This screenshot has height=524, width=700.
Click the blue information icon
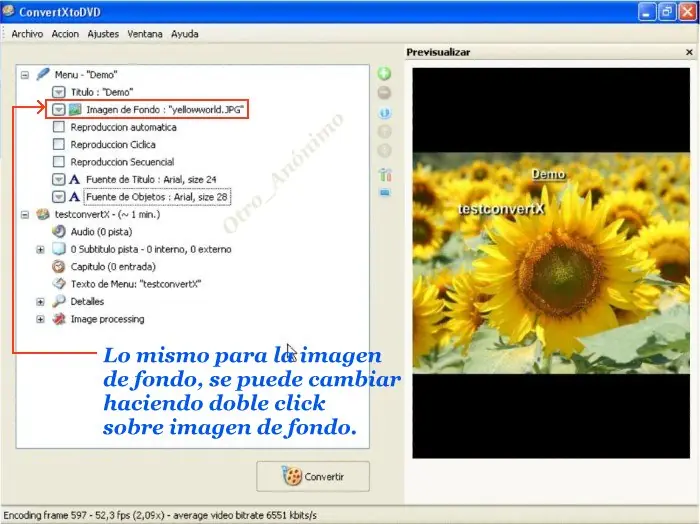(385, 112)
